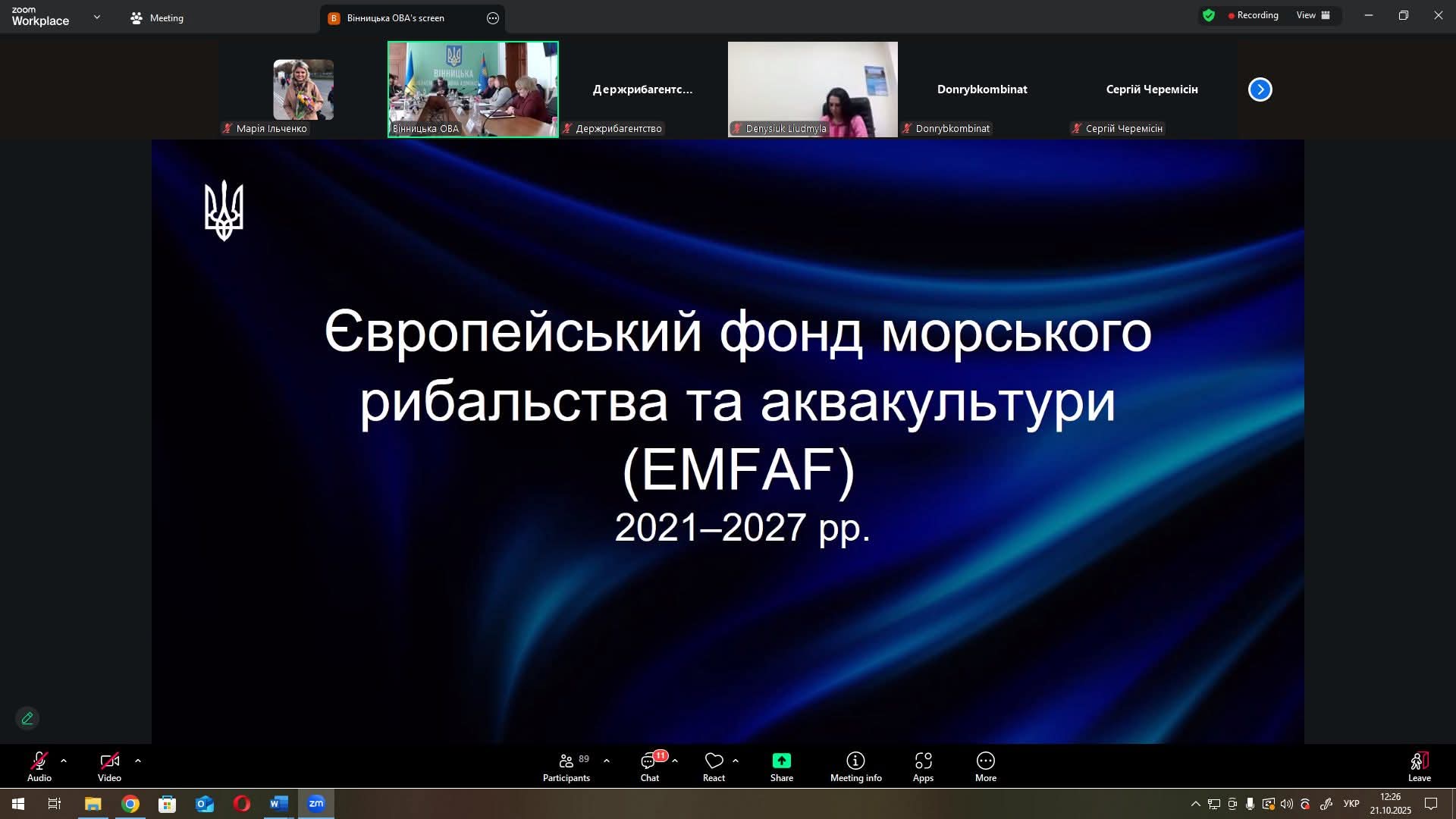Expand video settings arrow next to Video
The height and width of the screenshot is (819, 1456).
[138, 761]
